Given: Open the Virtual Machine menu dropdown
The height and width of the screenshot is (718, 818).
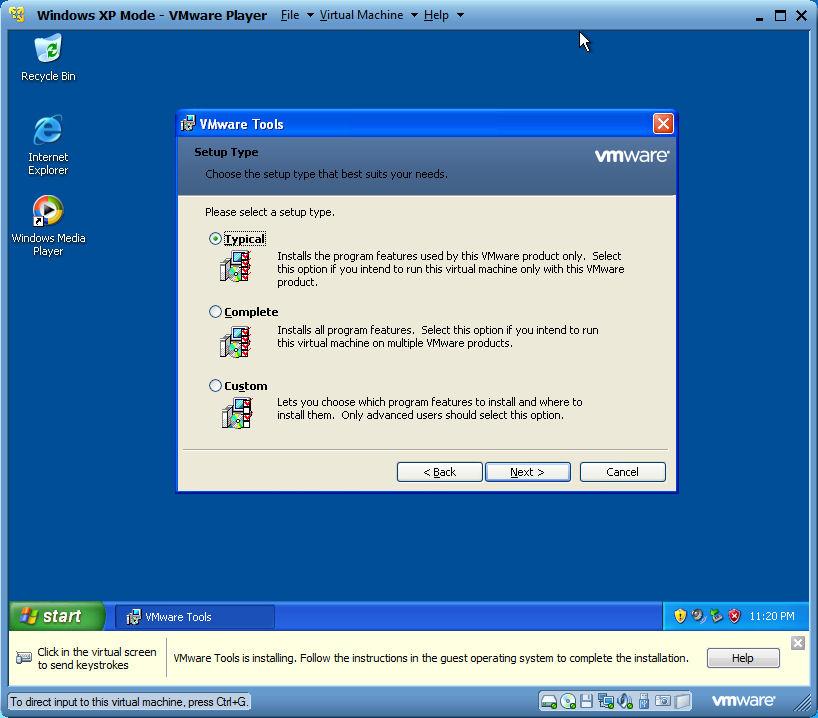Looking at the screenshot, I should [x=367, y=15].
